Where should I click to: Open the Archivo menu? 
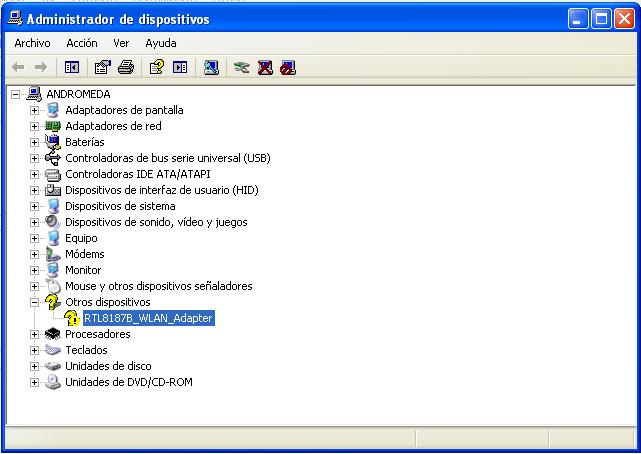click(x=32, y=43)
